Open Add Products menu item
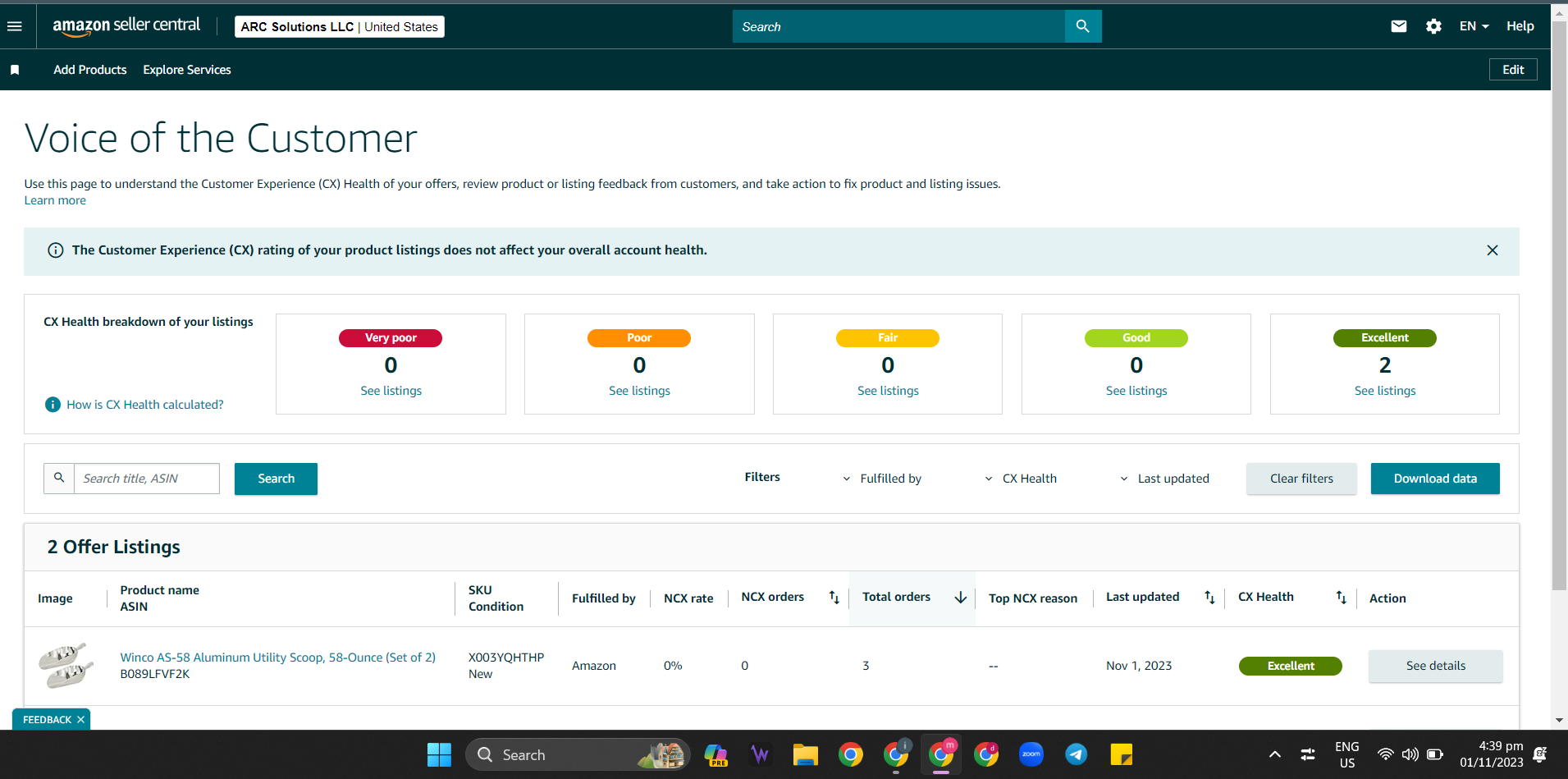The width and height of the screenshot is (1568, 779). (x=90, y=70)
